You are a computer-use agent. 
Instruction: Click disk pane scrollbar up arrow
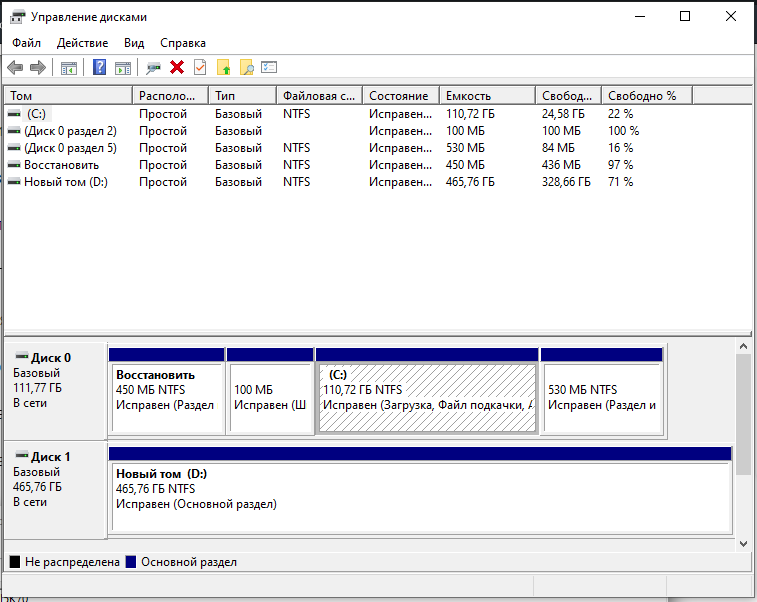pyautogui.click(x=743, y=346)
